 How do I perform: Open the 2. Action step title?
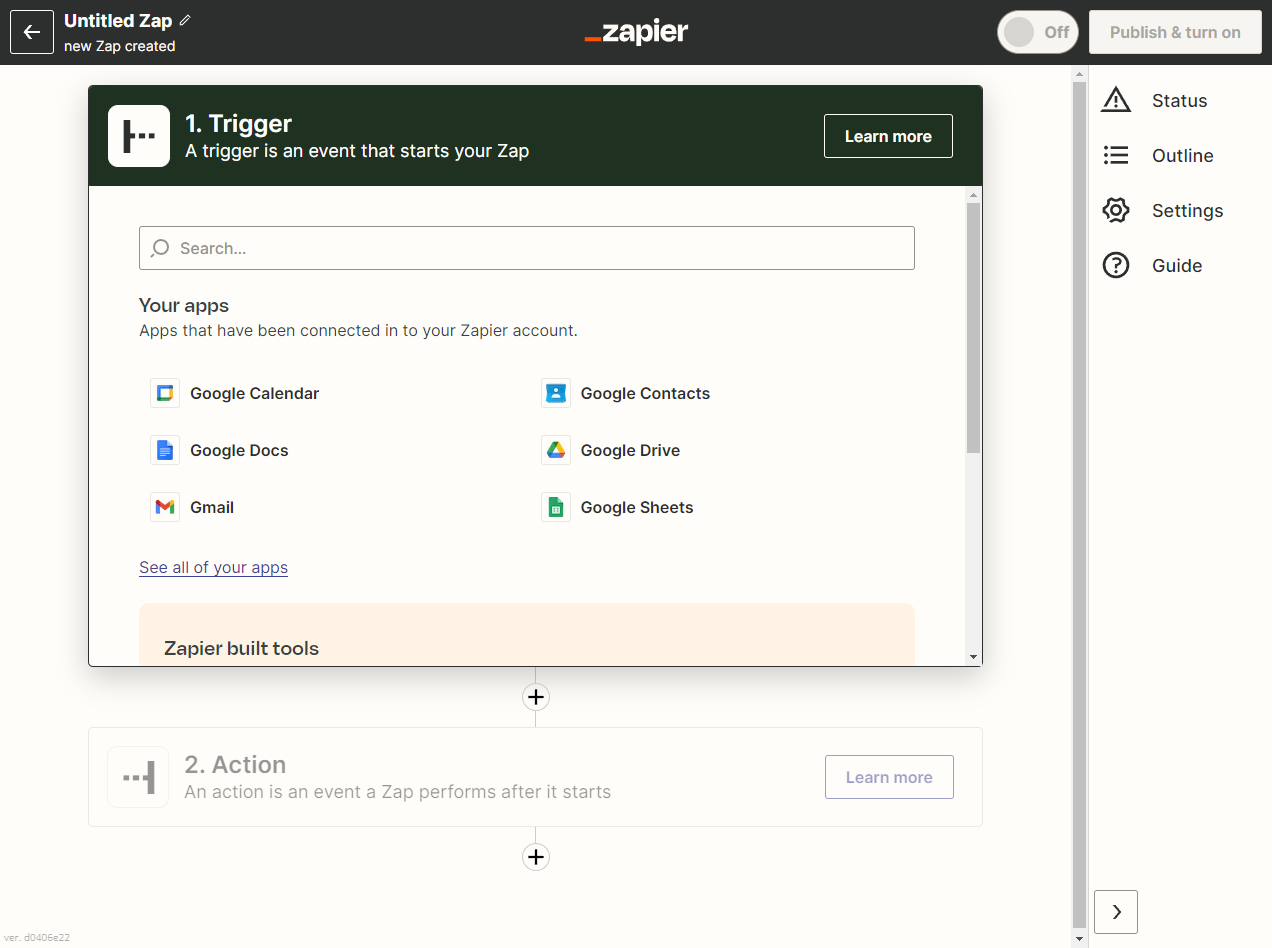(x=235, y=764)
